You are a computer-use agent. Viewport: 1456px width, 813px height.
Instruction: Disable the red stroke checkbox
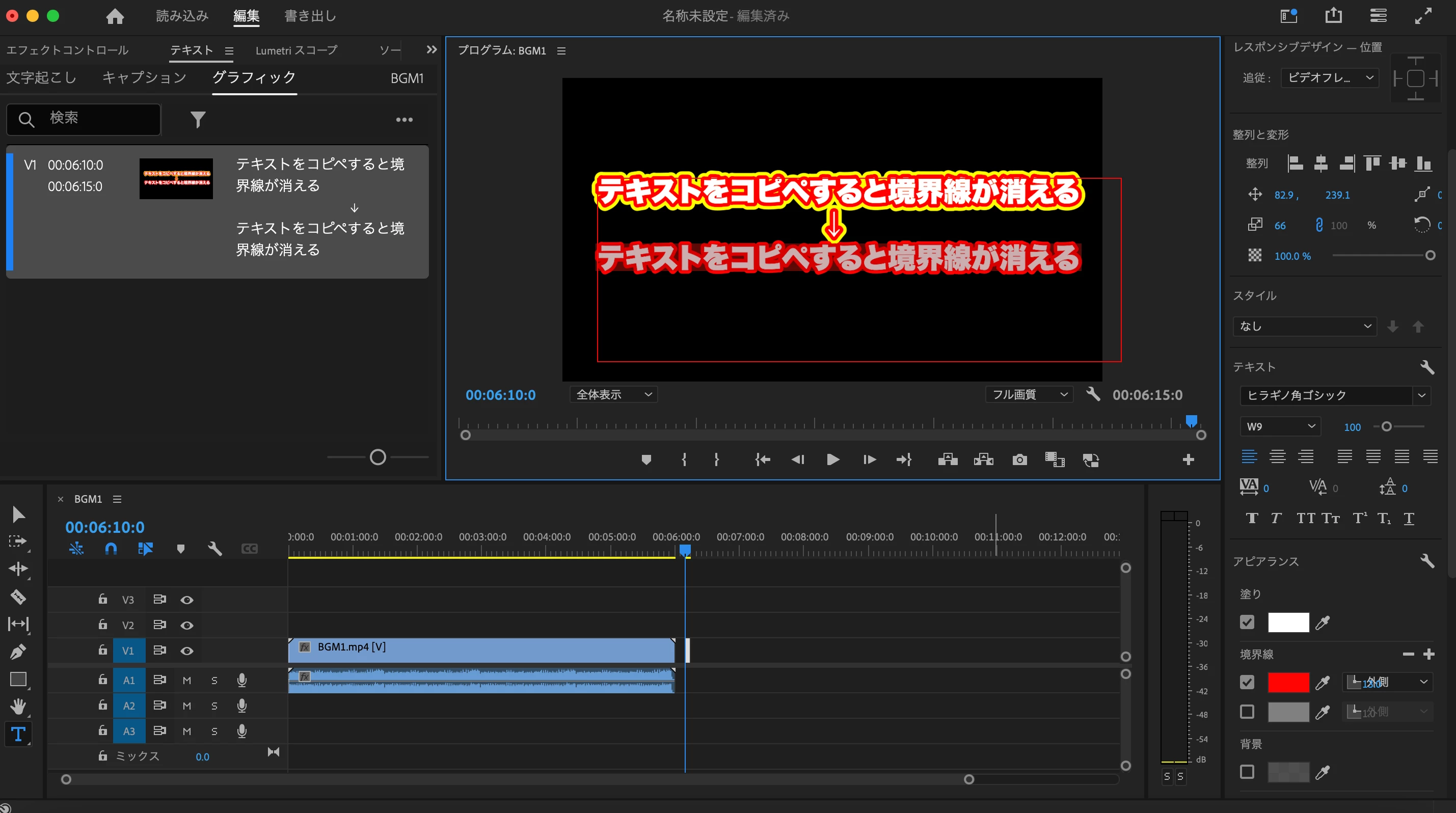pos(1247,683)
